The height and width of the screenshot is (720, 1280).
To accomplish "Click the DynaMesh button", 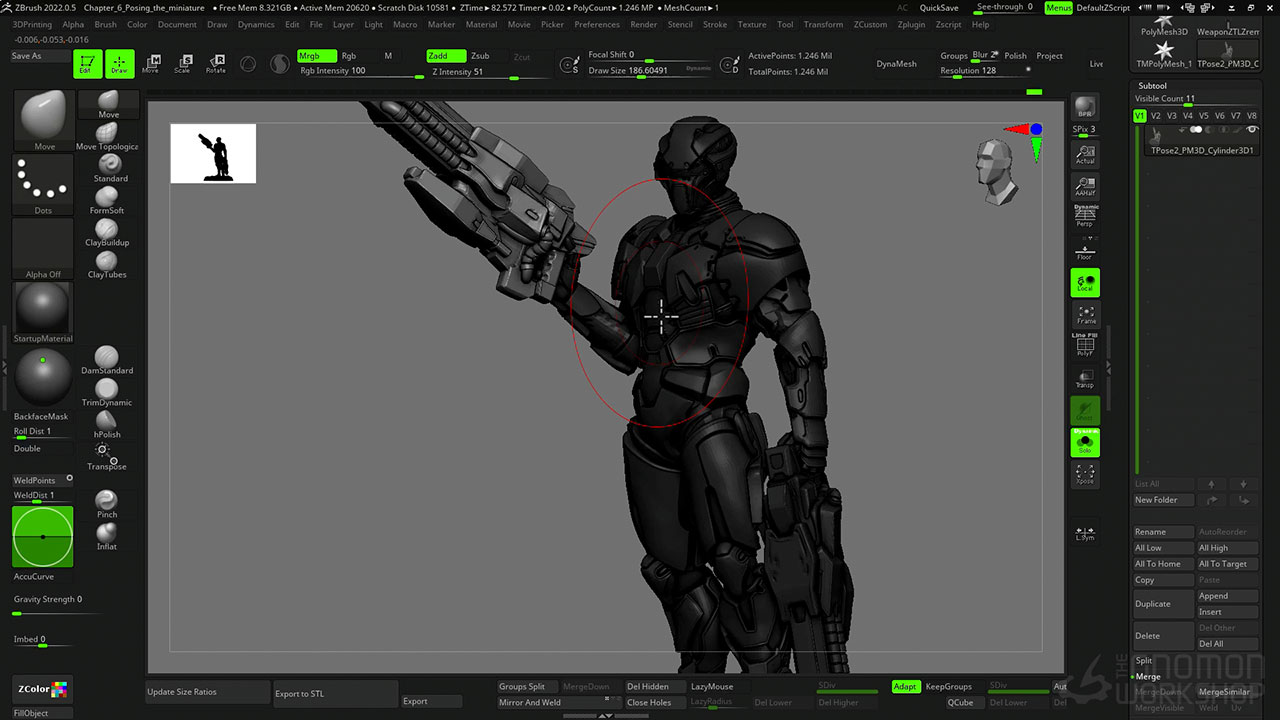I will (896, 63).
